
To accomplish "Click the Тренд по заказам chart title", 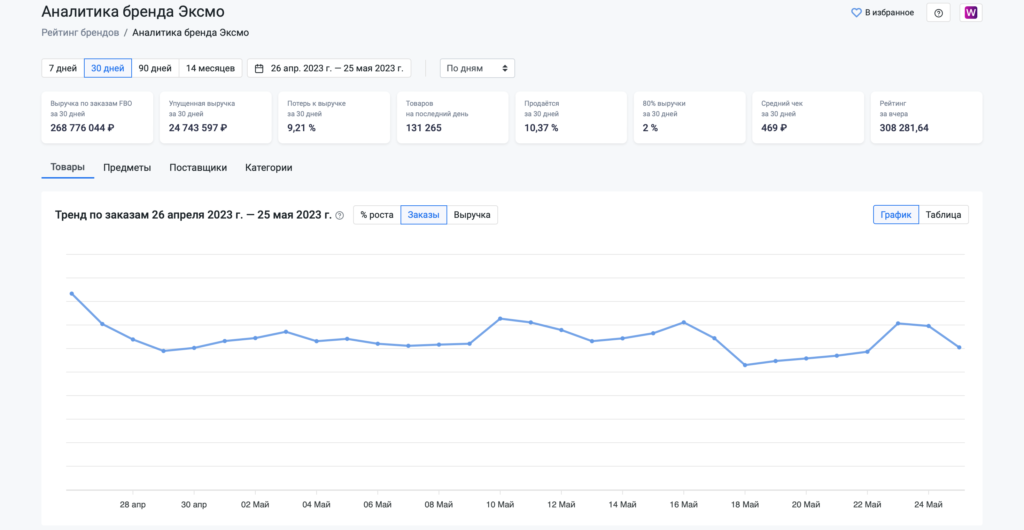I will tap(193, 215).
